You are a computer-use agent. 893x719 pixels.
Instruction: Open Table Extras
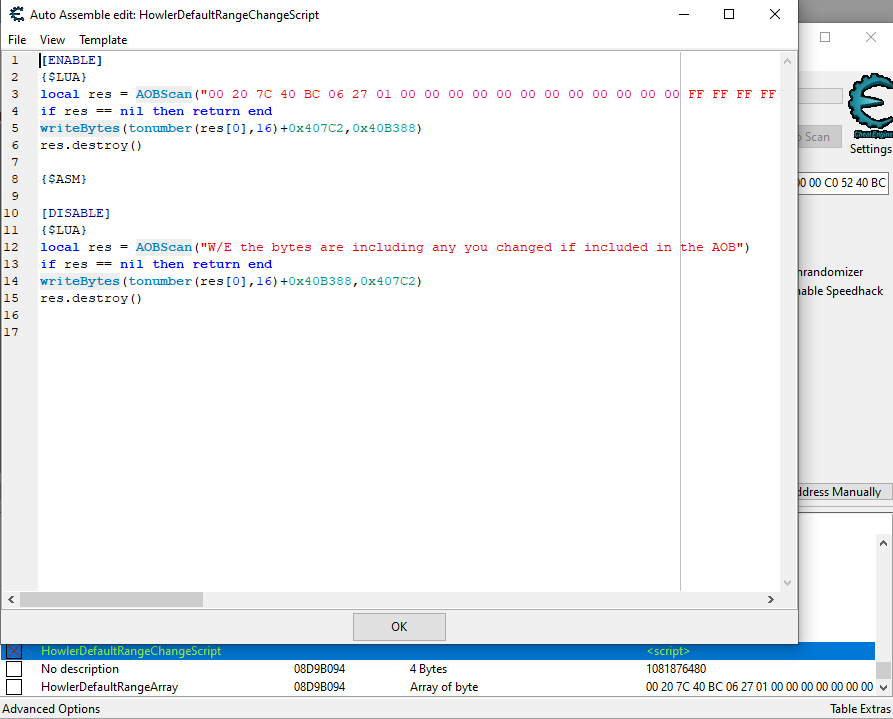860,709
